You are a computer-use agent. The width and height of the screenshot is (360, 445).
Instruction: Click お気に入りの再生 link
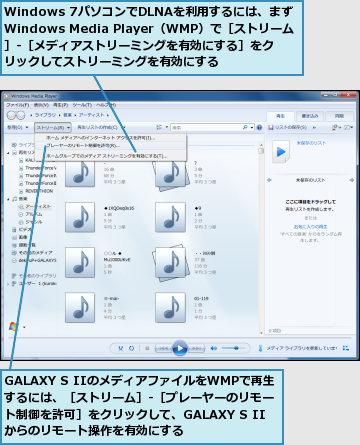(310, 227)
